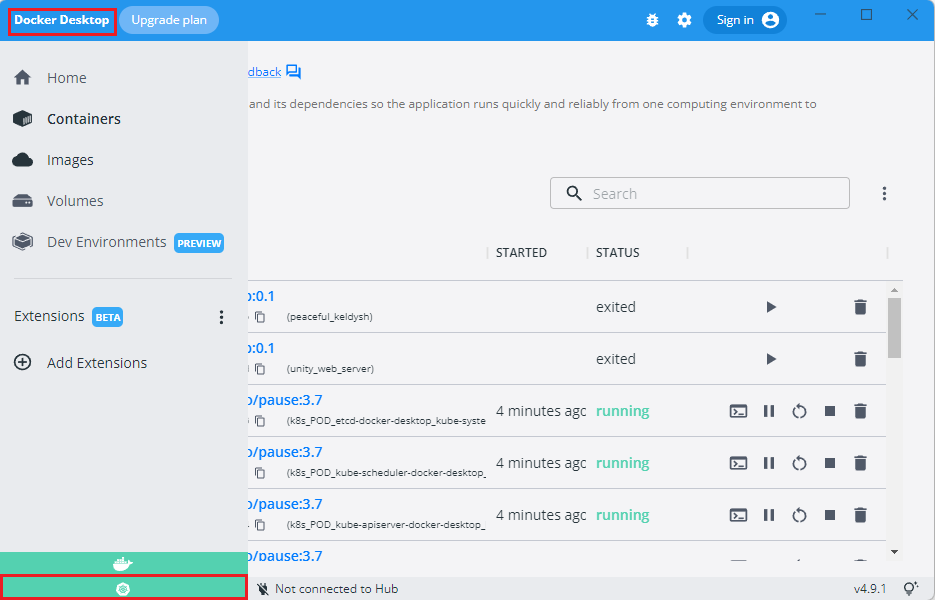935x600 pixels.
Task: Open the troubleshoot bug icon
Action: [x=652, y=20]
